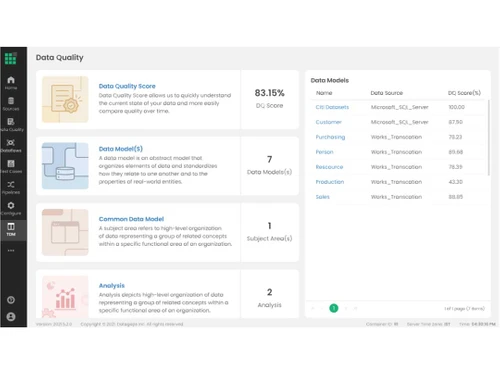Image resolution: width=500 pixels, height=375 pixels.
Task: Click the Data Models table vertical scrollbar
Action: point(489,137)
